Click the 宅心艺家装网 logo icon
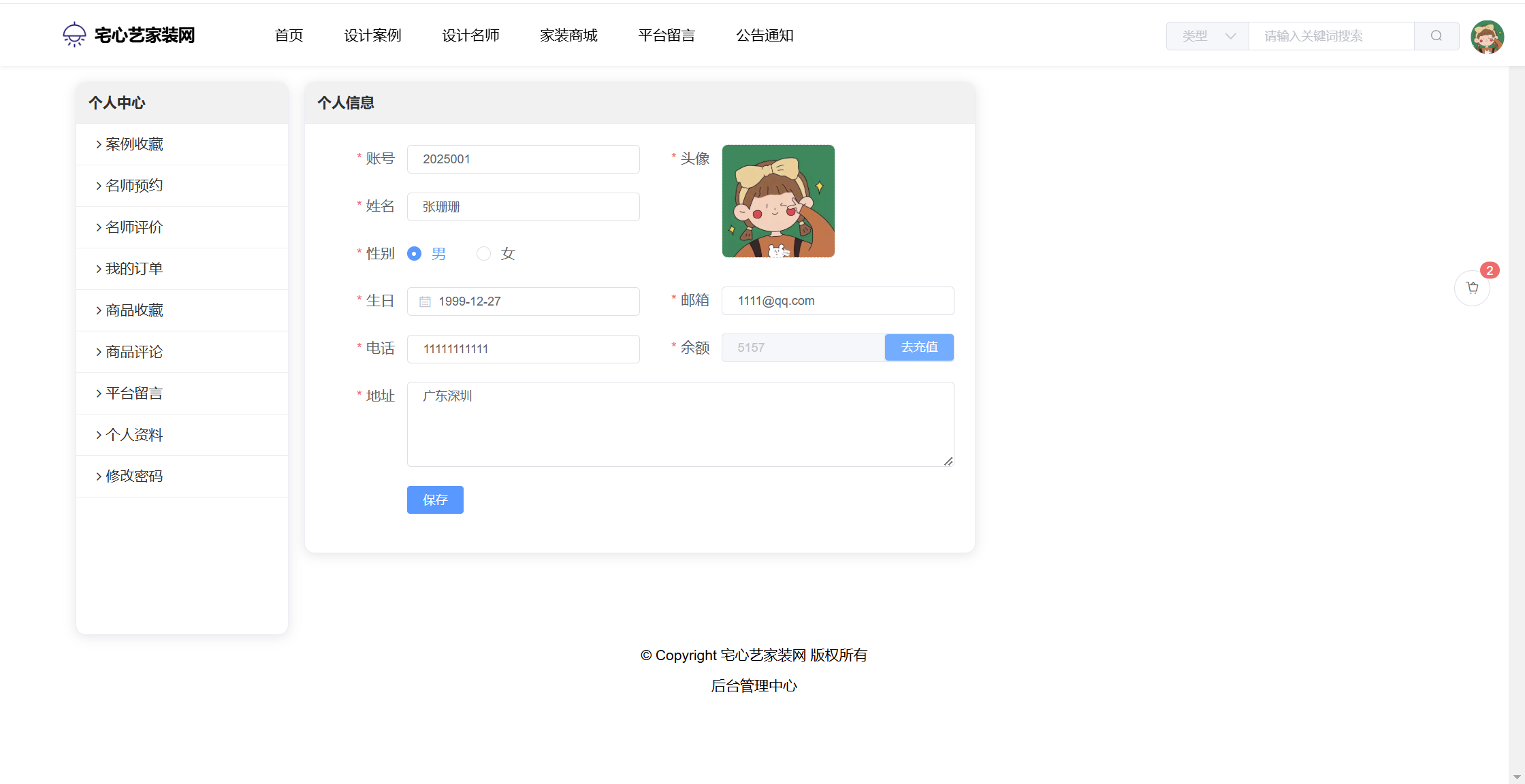Screen dimensions: 1525x784 pyautogui.click(x=74, y=35)
